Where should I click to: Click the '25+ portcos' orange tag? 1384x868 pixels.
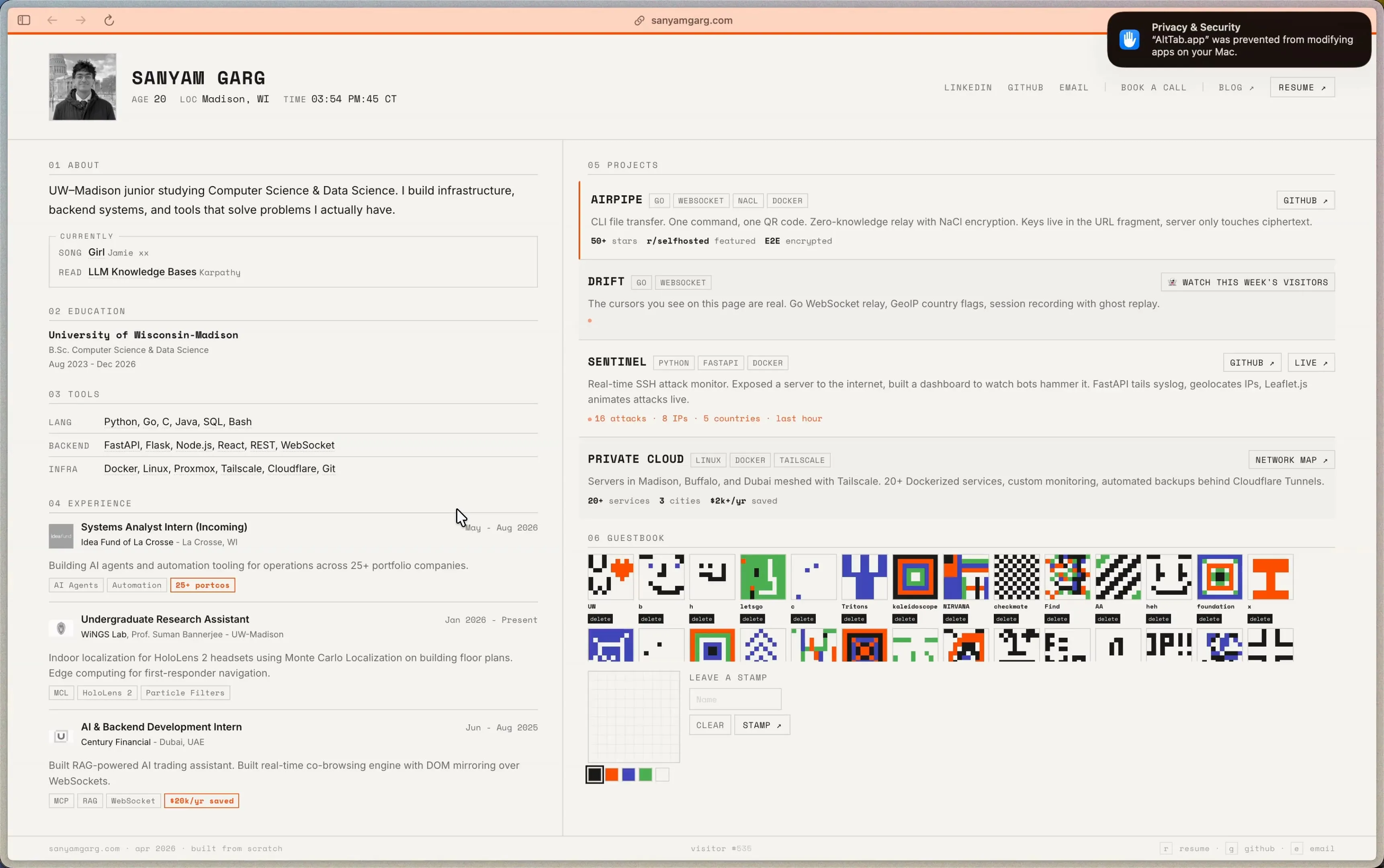pos(202,585)
